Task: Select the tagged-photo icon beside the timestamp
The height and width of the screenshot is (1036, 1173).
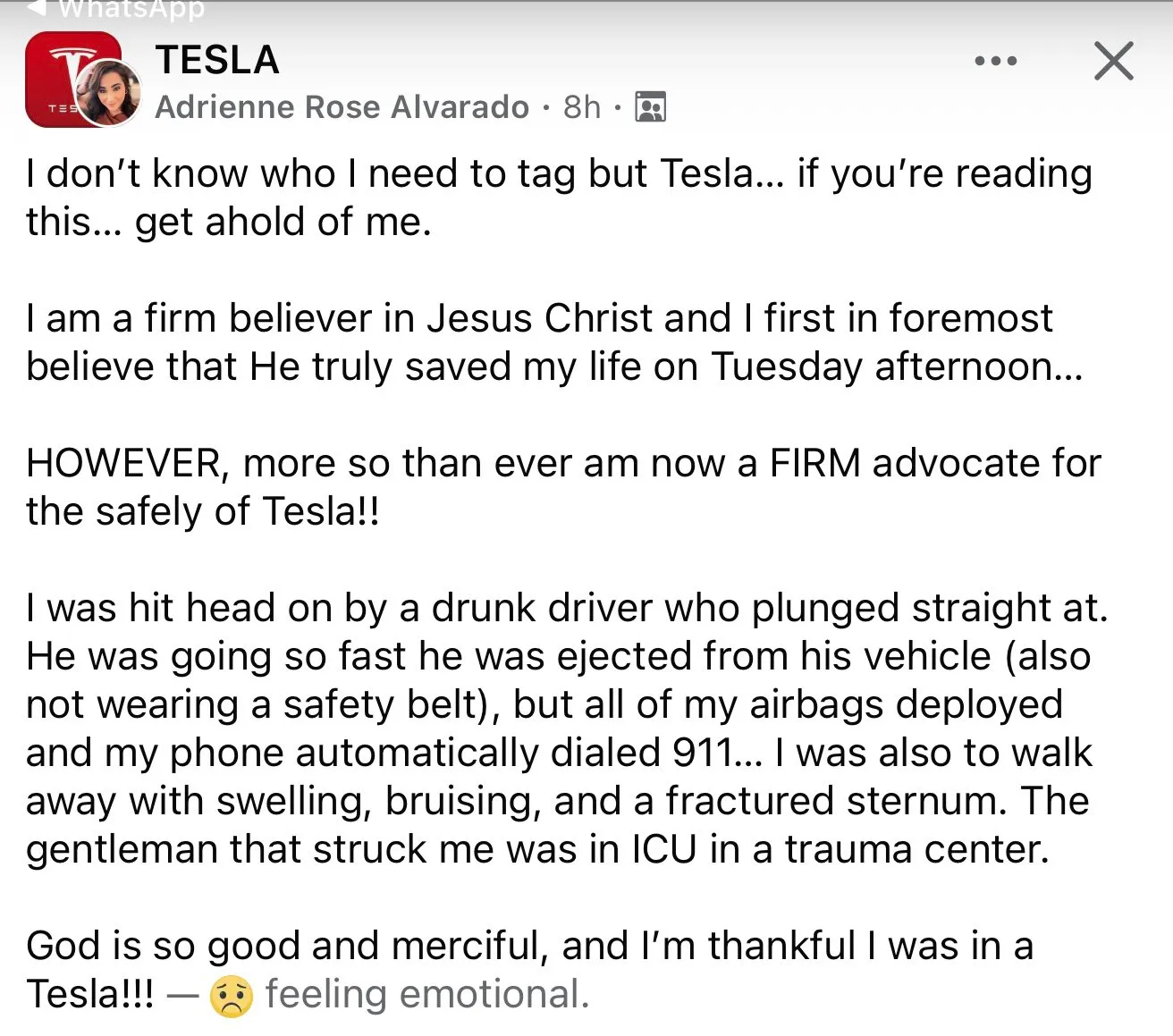Action: pos(651,106)
